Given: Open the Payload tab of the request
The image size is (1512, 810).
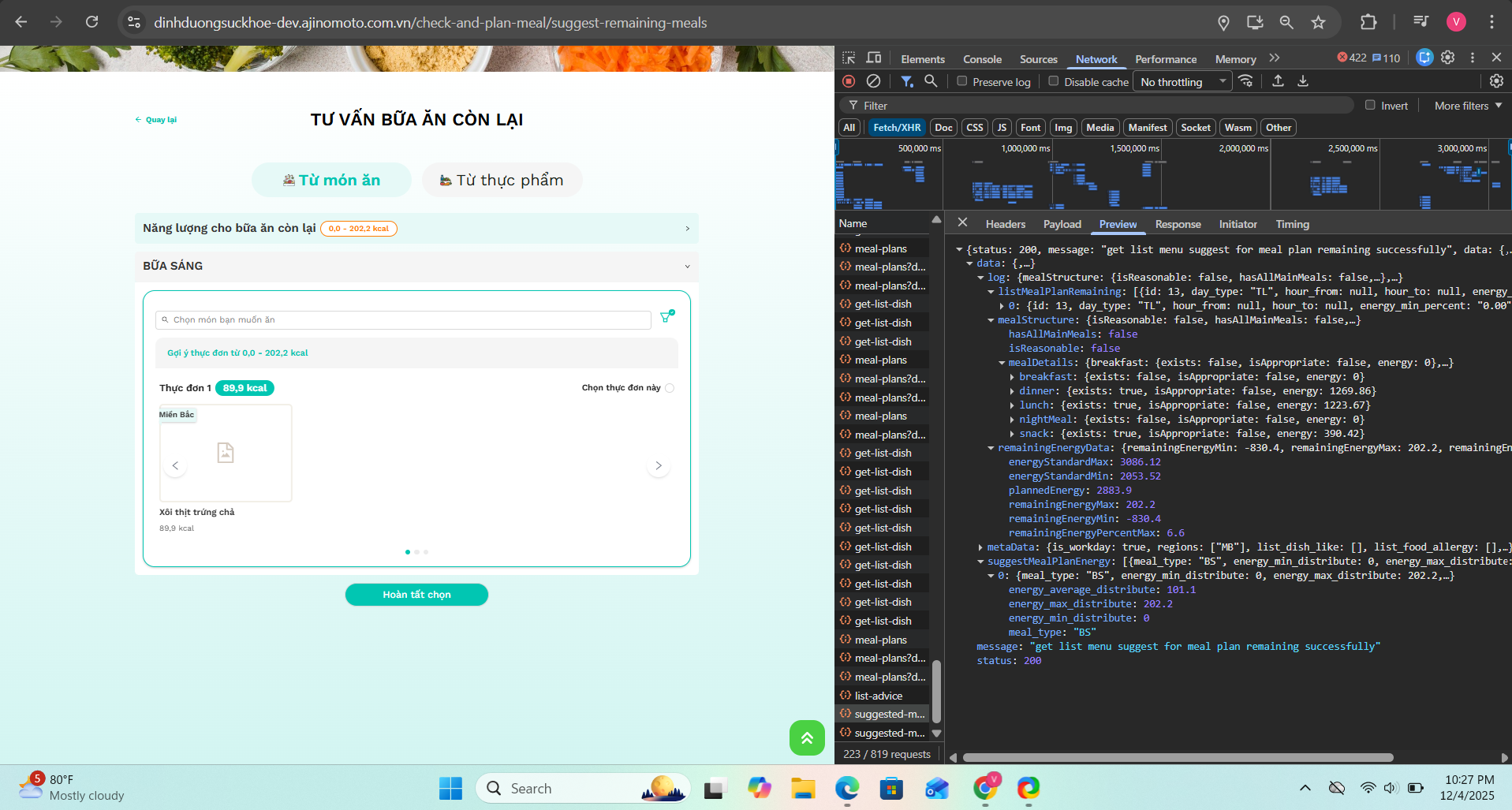Looking at the screenshot, I should [1062, 224].
